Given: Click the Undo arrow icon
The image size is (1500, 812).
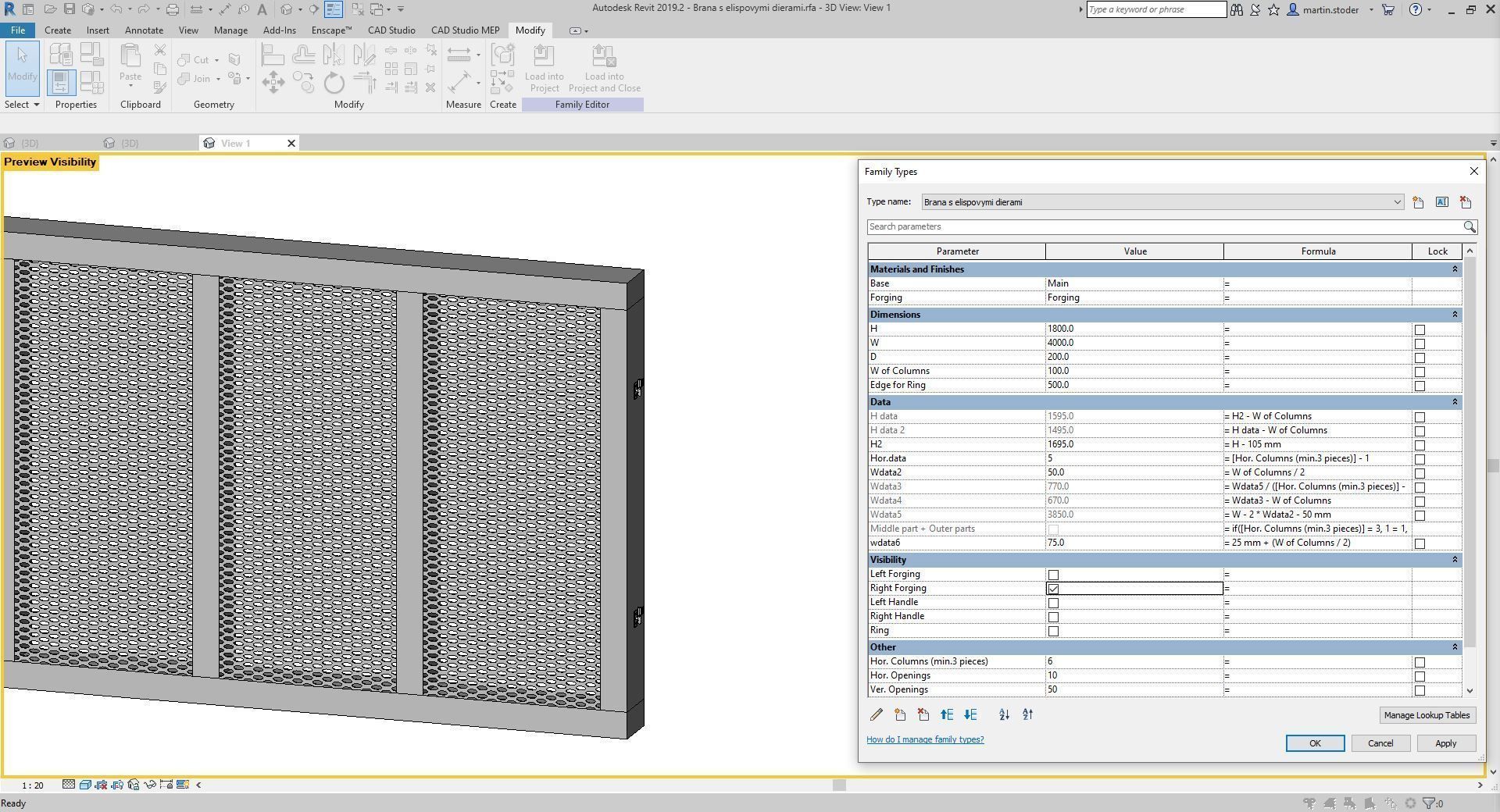Looking at the screenshot, I should [x=116, y=9].
